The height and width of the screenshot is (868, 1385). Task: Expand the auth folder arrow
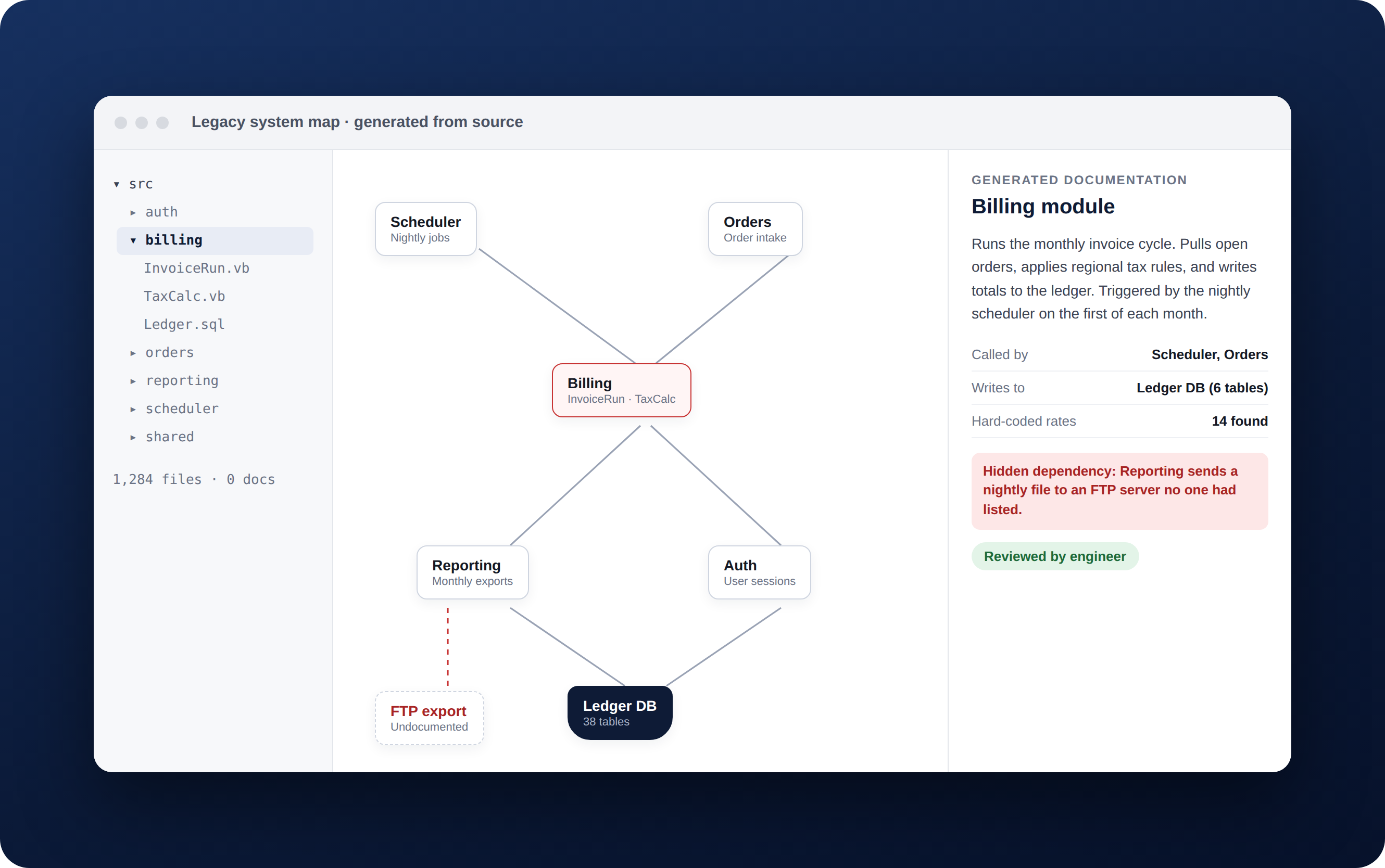tap(133, 212)
